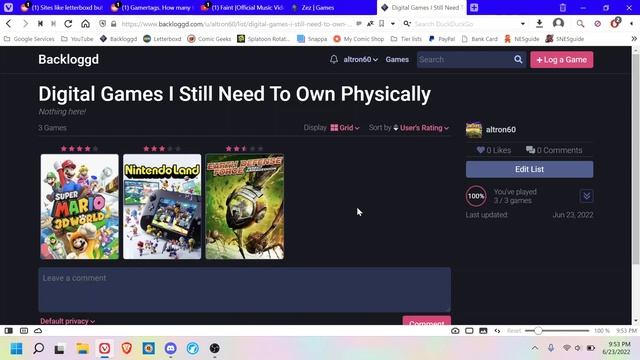Open Windows Start menu

pos(16,348)
